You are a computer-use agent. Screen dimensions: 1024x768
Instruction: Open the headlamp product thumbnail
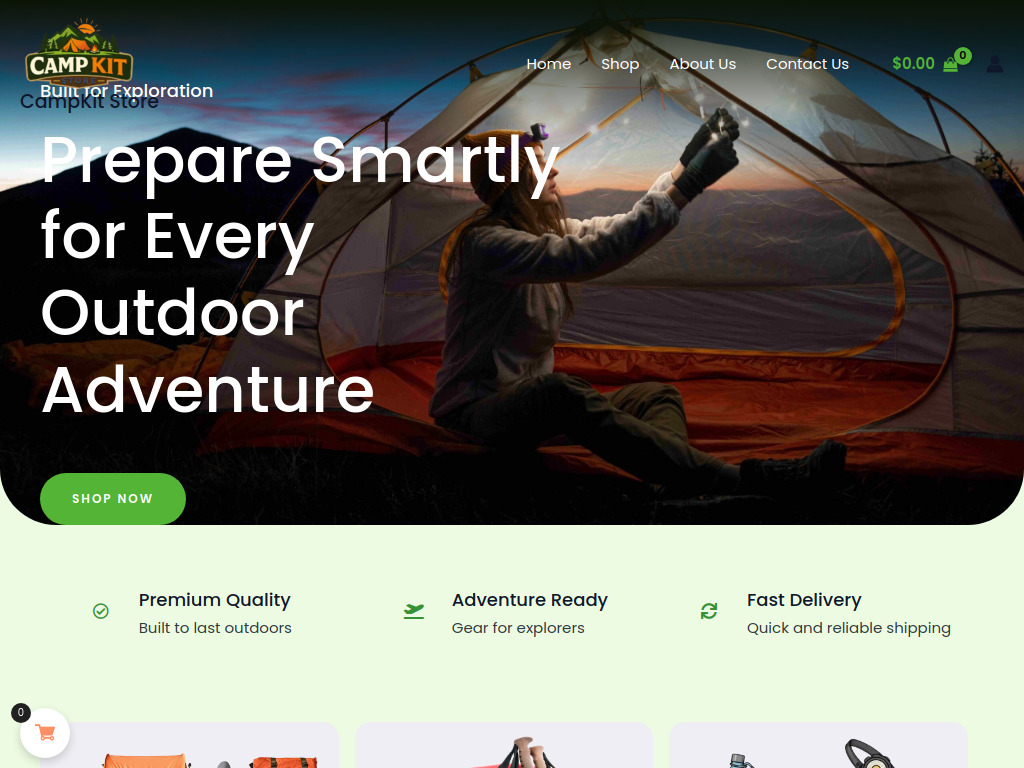(x=818, y=745)
